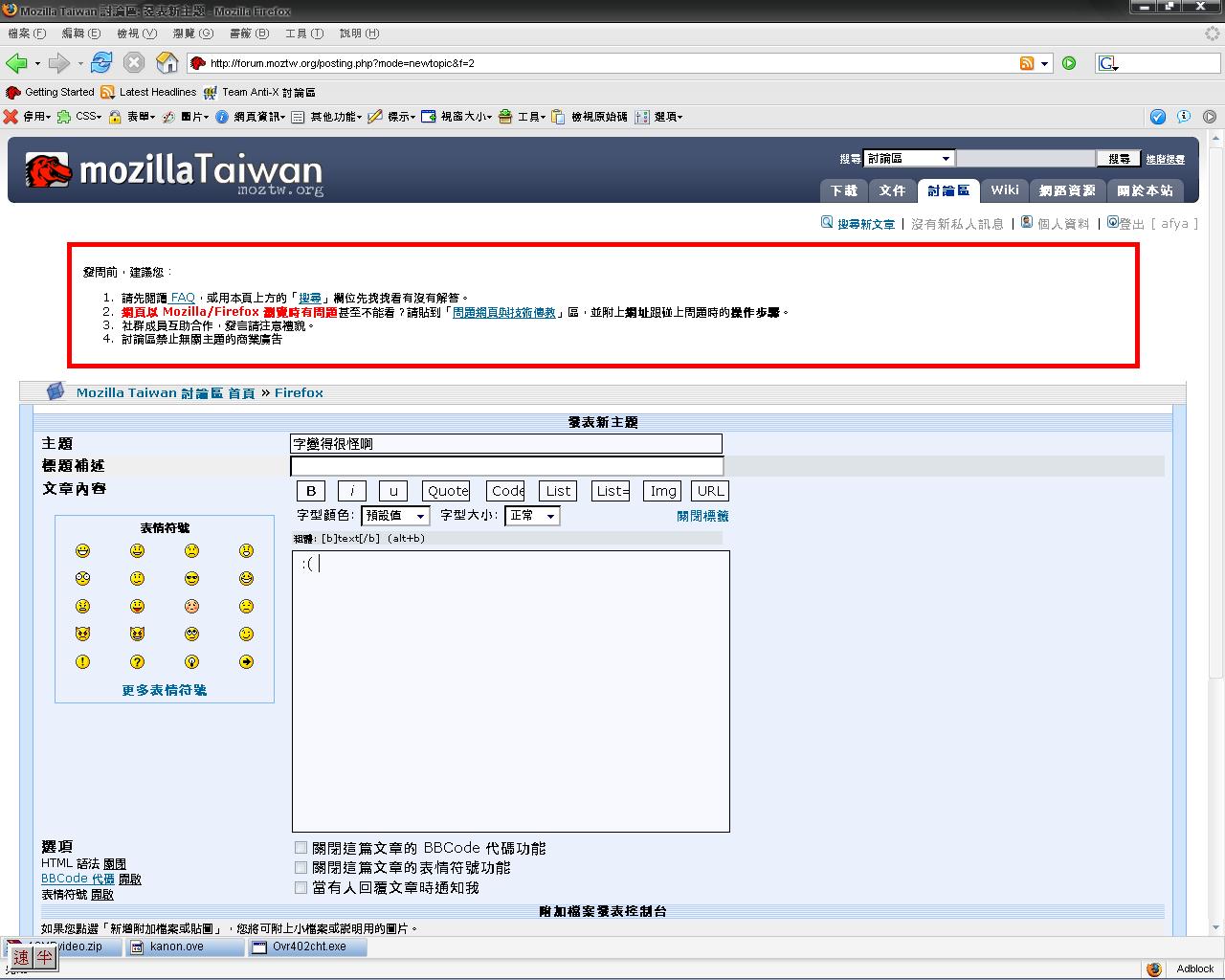1225x980 pixels.
Task: Expand the CSS developer toolbar menu
Action: tap(79, 117)
